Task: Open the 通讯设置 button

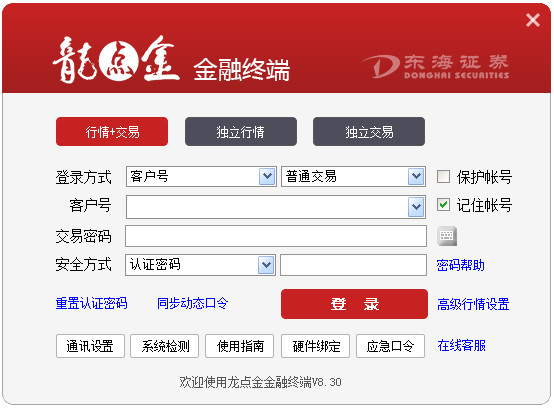Action: coord(90,346)
